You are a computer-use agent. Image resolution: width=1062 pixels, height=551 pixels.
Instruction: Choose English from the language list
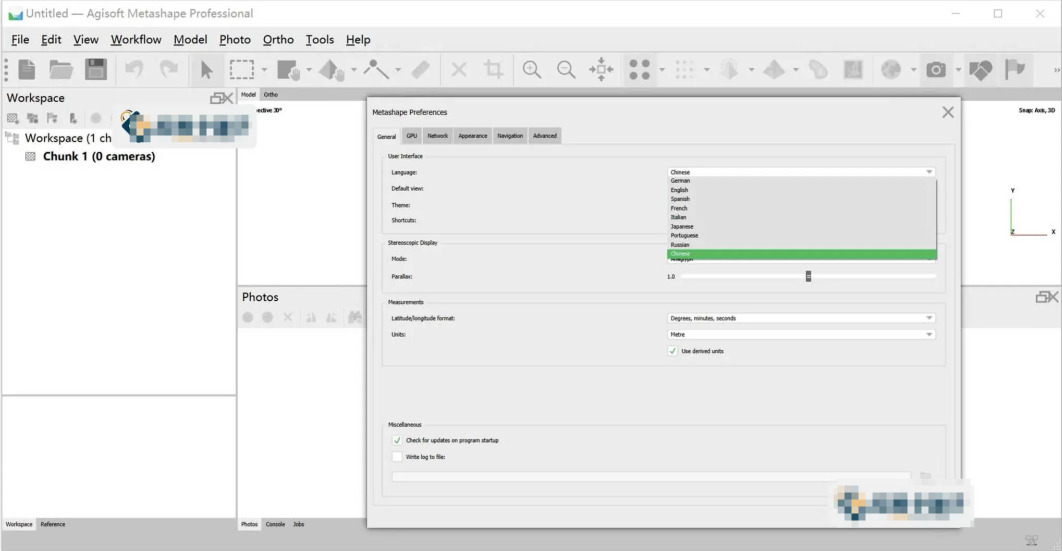click(x=679, y=190)
